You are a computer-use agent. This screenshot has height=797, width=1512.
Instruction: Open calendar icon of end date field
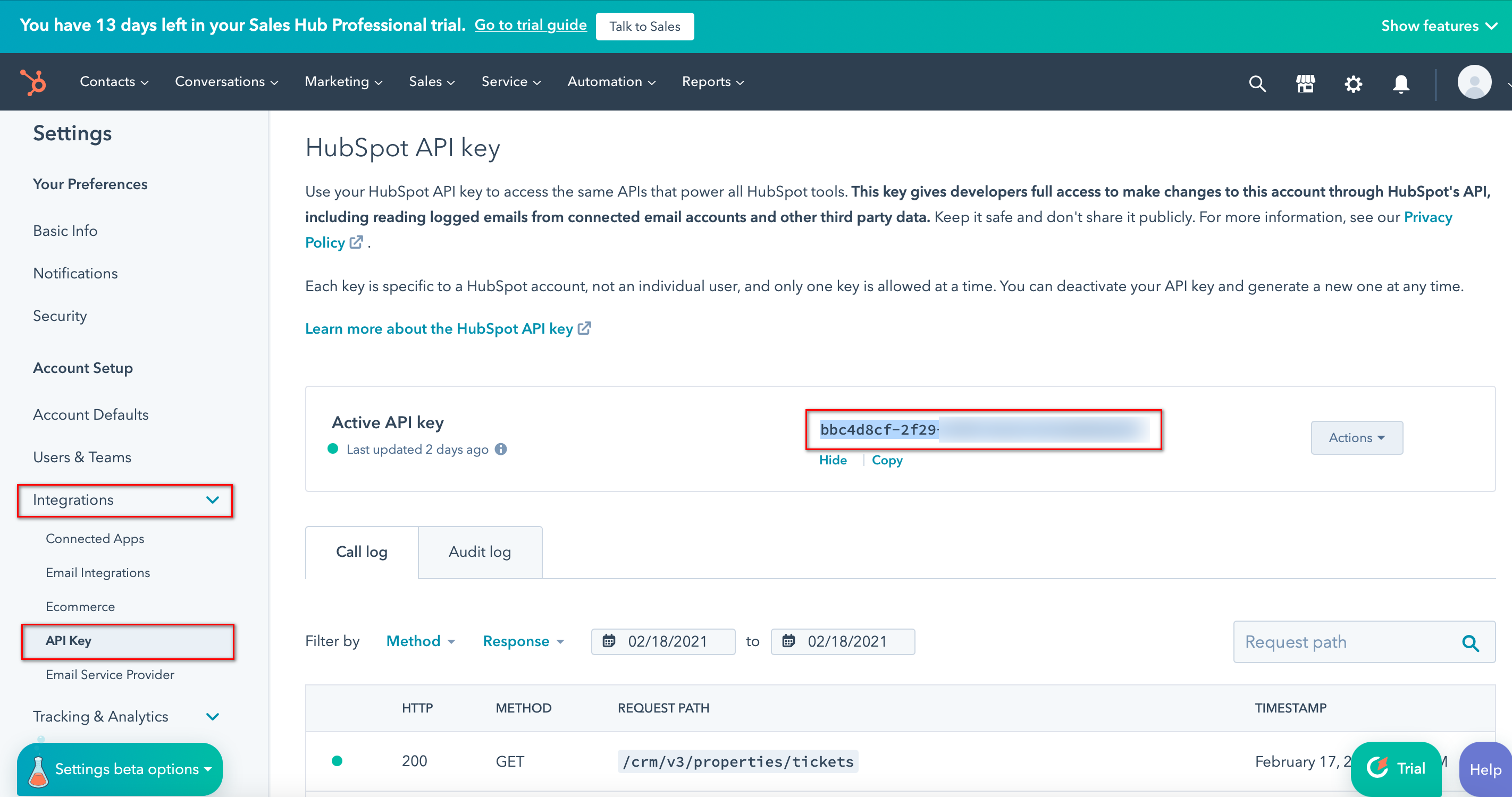tap(788, 641)
